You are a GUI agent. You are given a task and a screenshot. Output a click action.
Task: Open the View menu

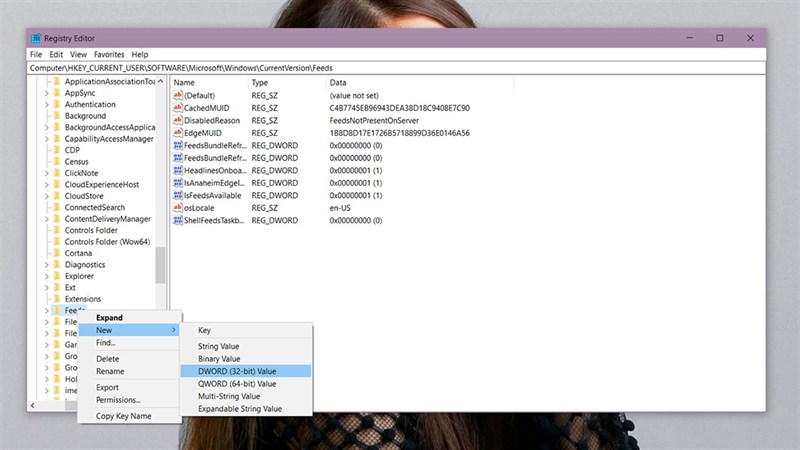coord(78,54)
